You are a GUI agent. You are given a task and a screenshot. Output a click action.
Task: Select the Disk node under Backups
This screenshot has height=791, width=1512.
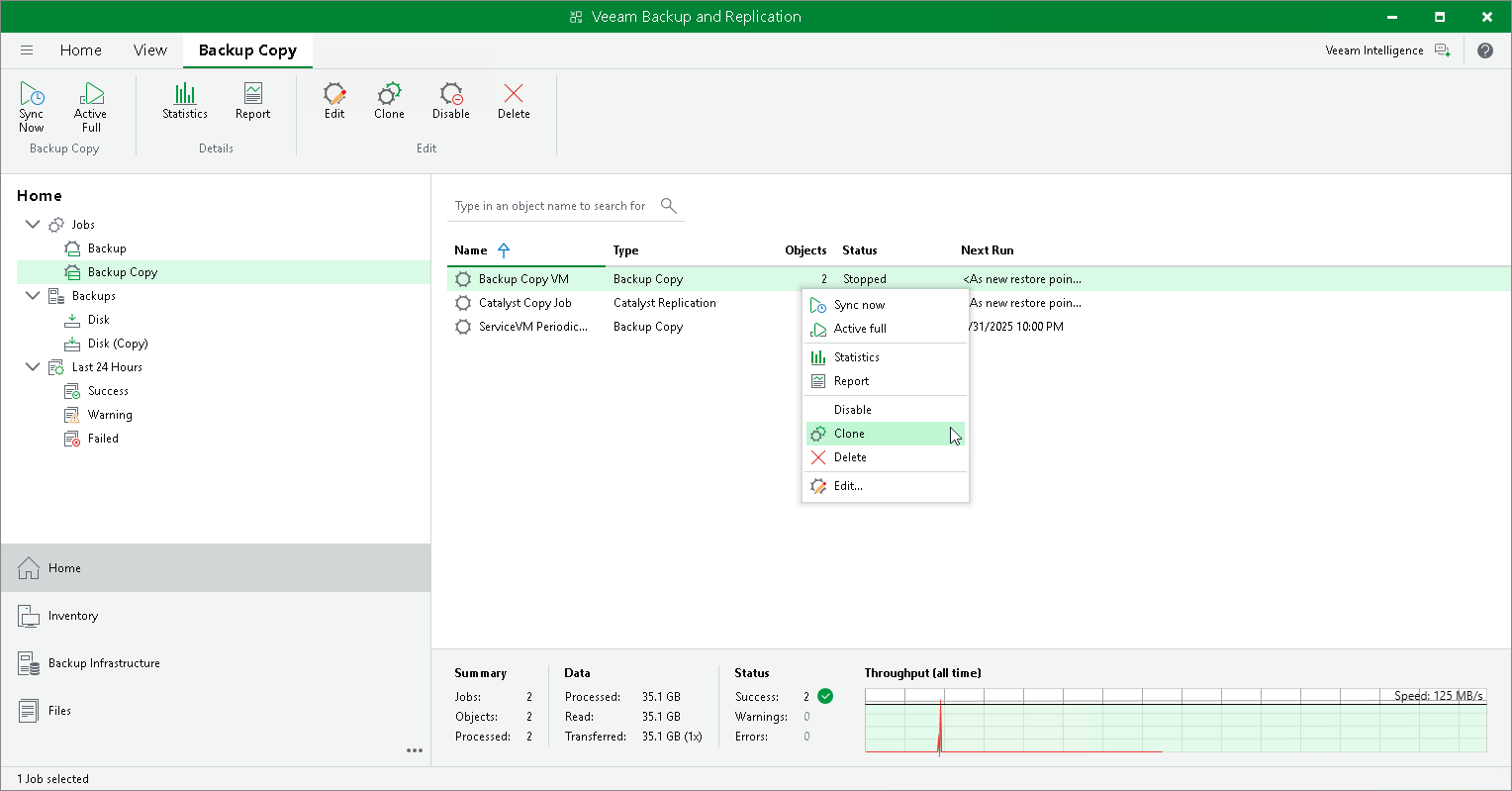[x=99, y=320]
